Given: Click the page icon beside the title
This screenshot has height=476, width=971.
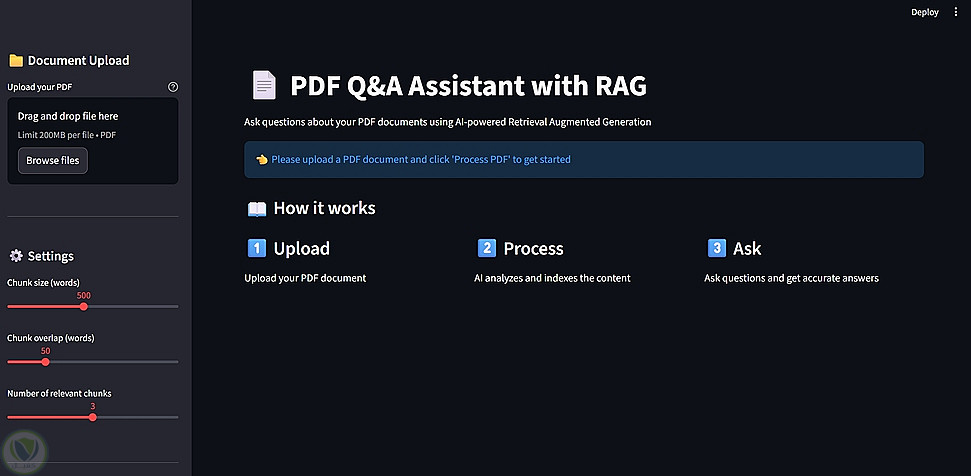Looking at the screenshot, I should pos(263,86).
